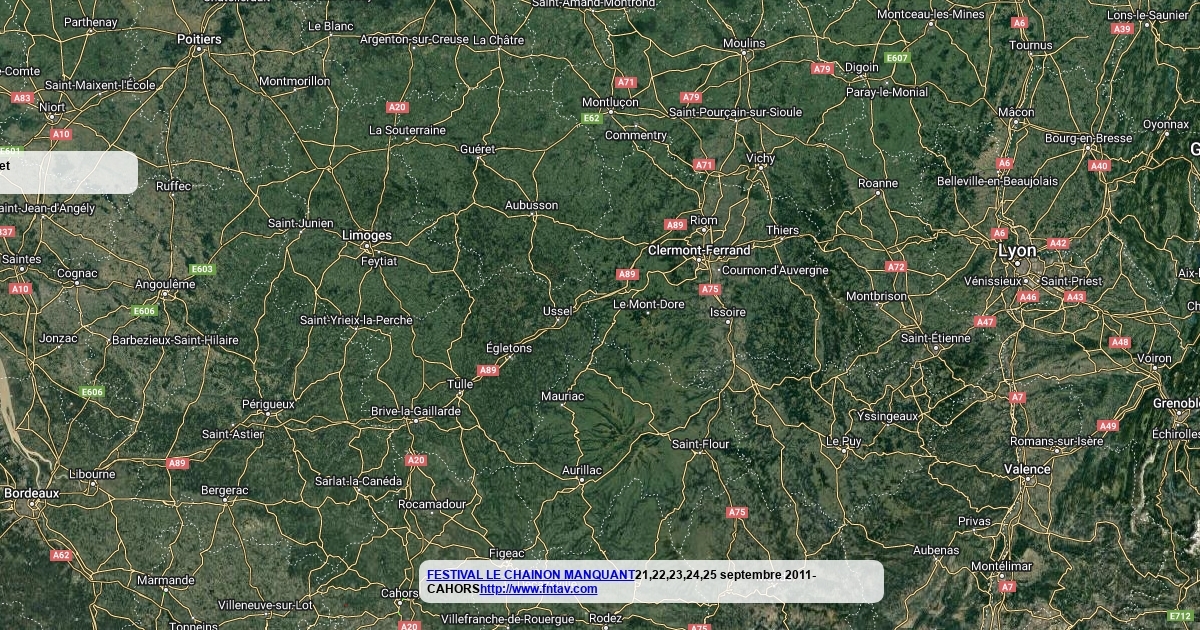Select the Bordeaux city label
Viewport: 1200px width, 630px height.
pyautogui.click(x=32, y=493)
